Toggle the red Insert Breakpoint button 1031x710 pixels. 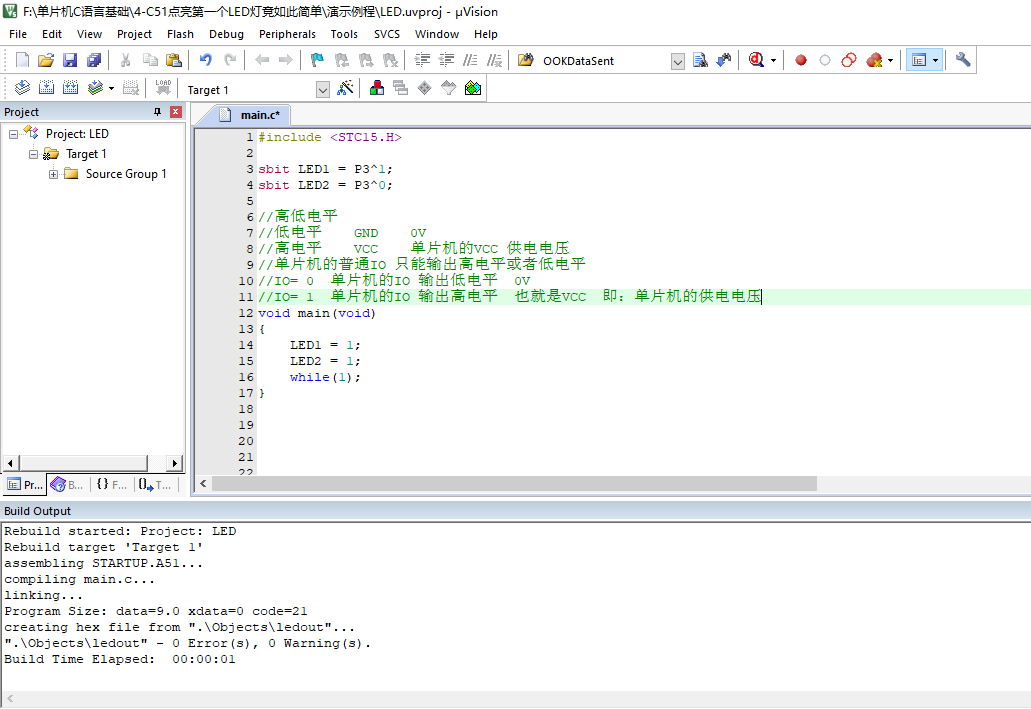point(801,60)
